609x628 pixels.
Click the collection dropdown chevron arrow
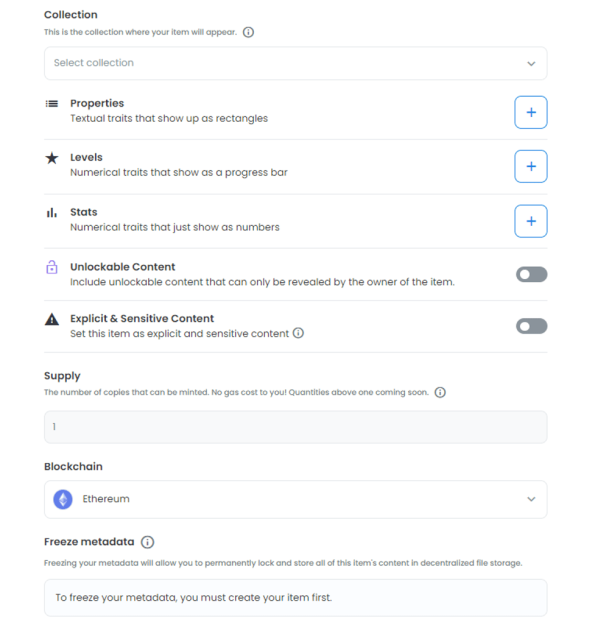[x=531, y=63]
